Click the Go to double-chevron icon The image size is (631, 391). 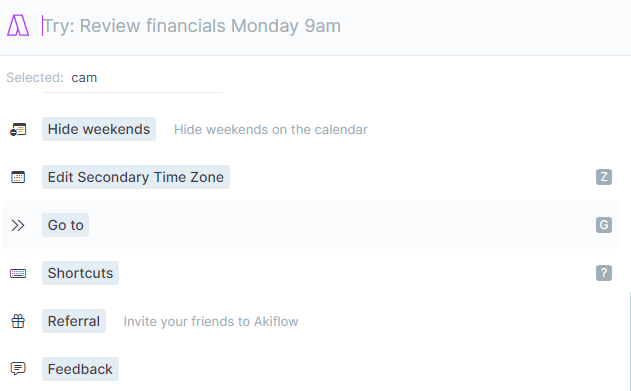(x=18, y=225)
